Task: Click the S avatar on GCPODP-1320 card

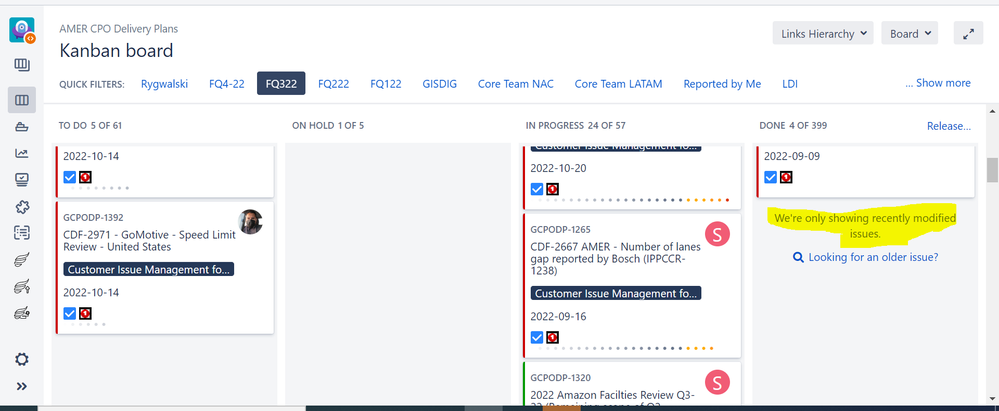Action: [717, 382]
